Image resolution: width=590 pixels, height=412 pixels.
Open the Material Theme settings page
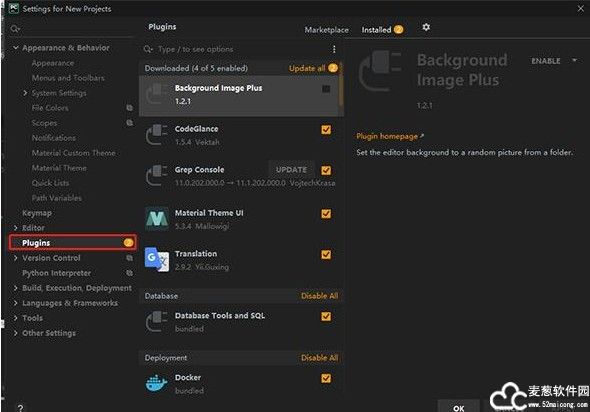(59, 168)
